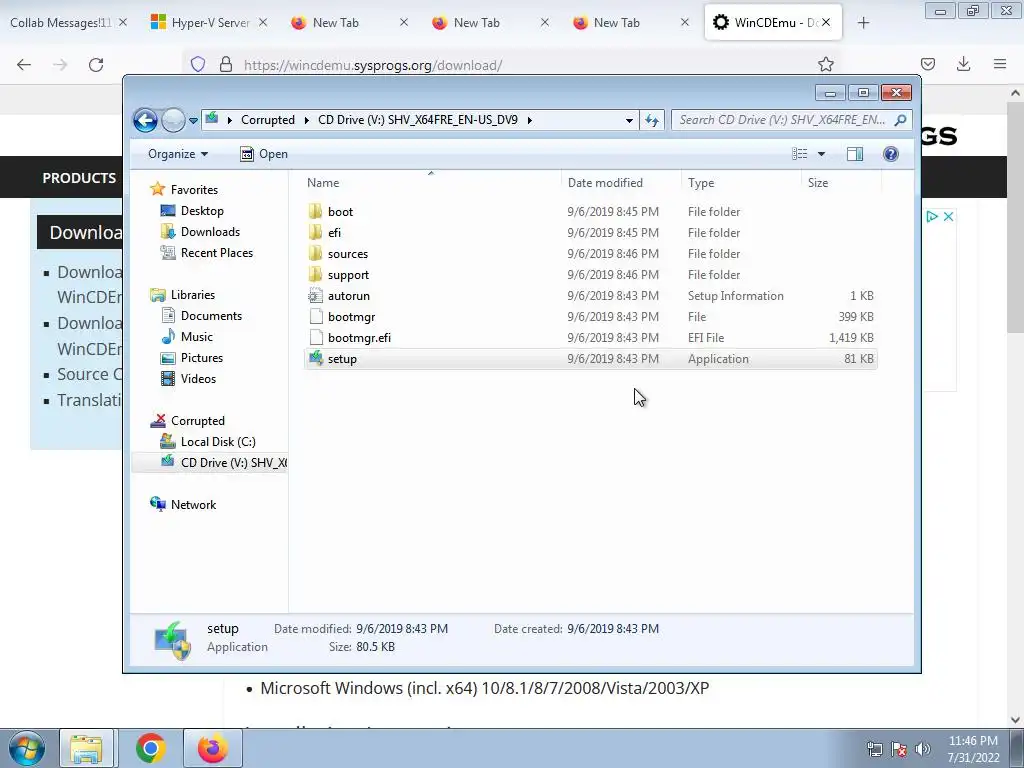This screenshot has height=768, width=1024.
Task: Click the Explorer Forward navigation arrow
Action: 173,120
